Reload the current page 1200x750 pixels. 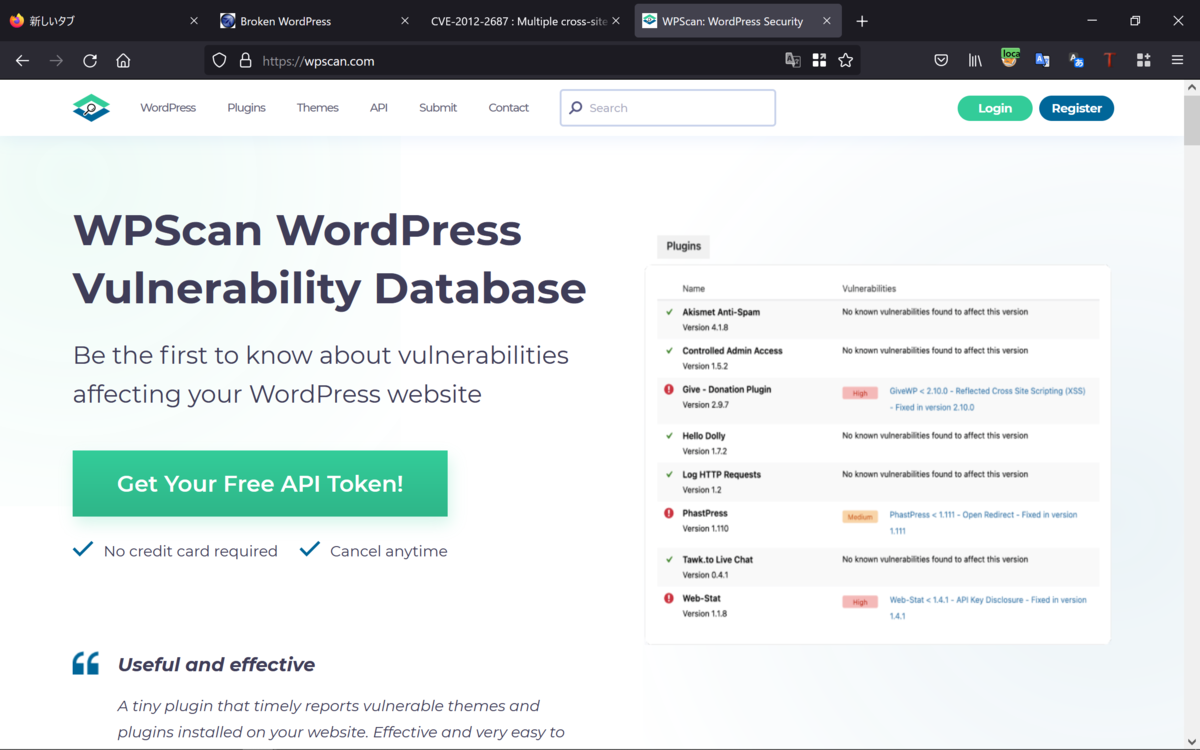(90, 61)
